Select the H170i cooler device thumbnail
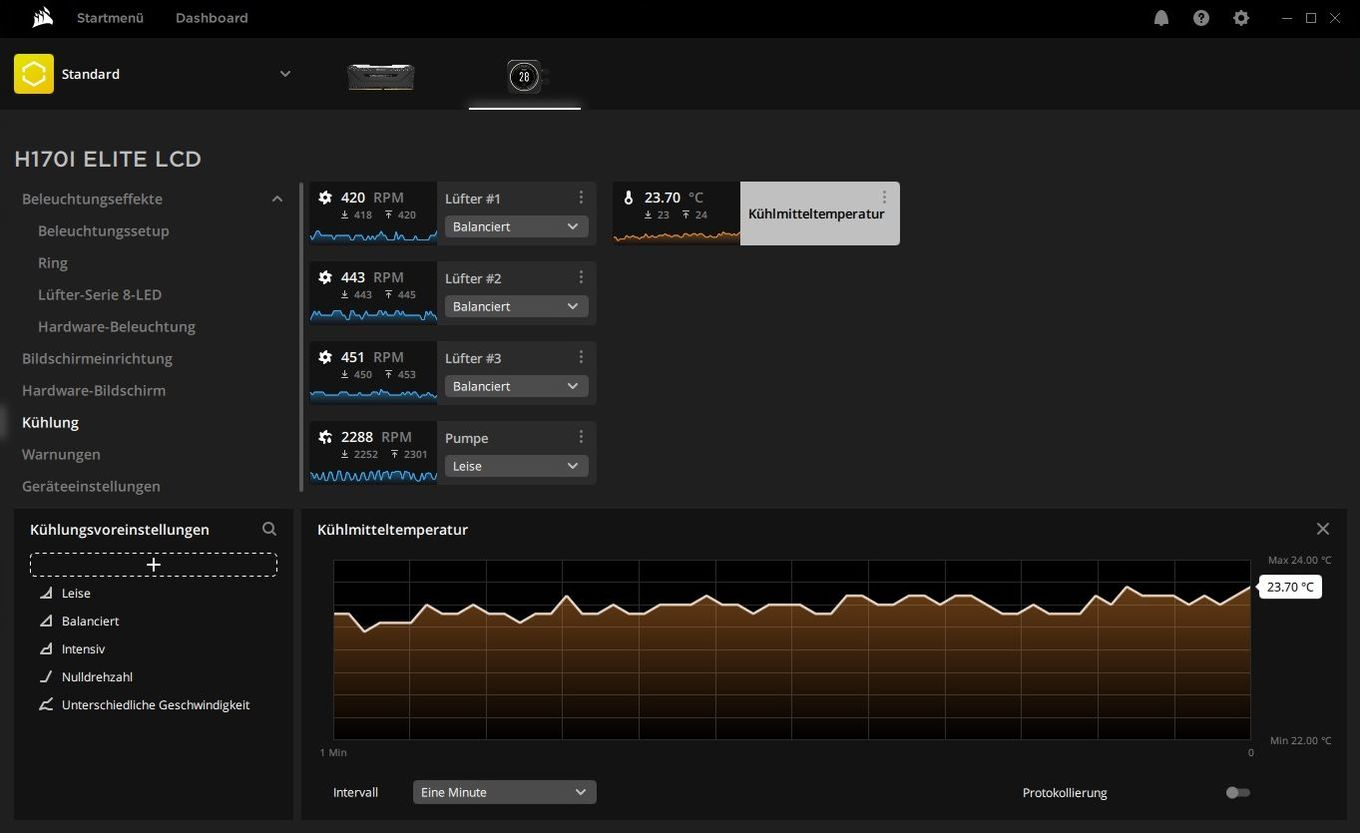1360x833 pixels. 524,77
